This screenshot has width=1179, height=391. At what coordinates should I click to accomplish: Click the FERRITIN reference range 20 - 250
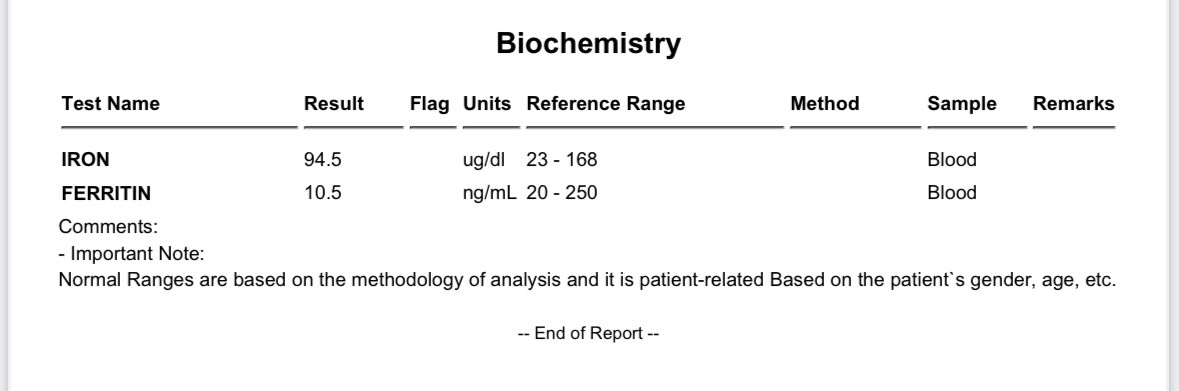click(562, 193)
